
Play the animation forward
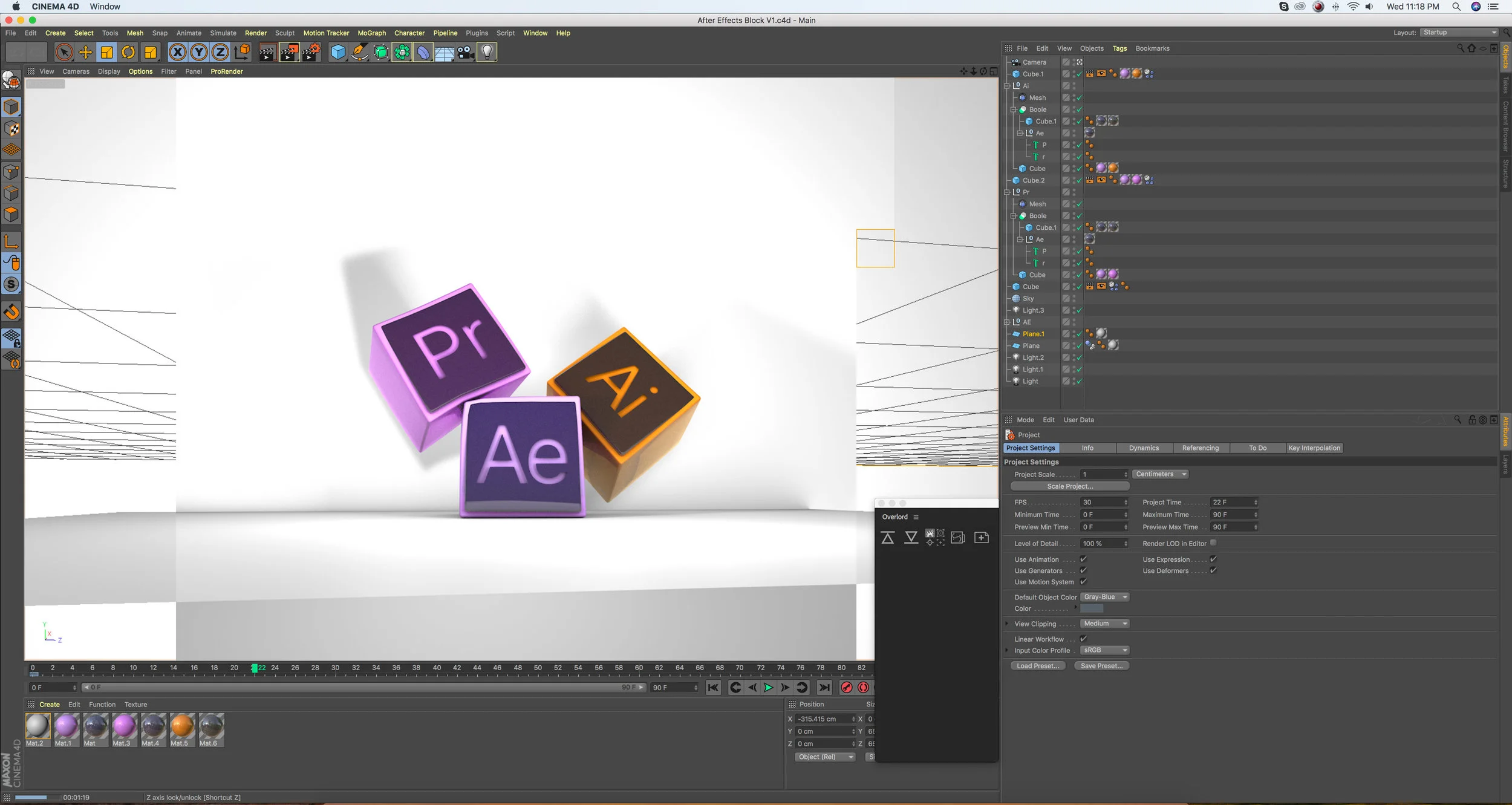point(768,688)
